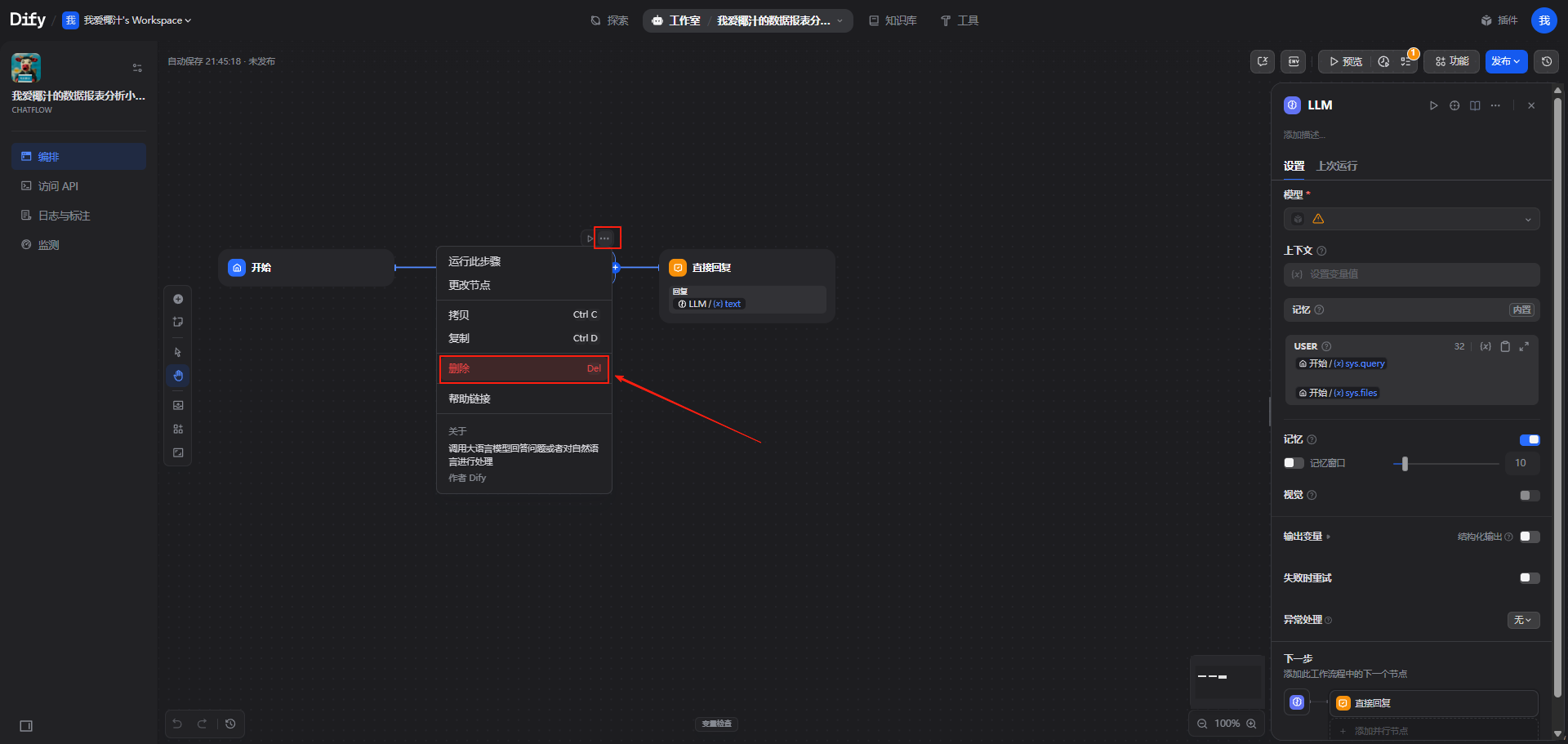Open the help book icon in LLM panel
The image size is (1568, 744).
pos(1475,105)
